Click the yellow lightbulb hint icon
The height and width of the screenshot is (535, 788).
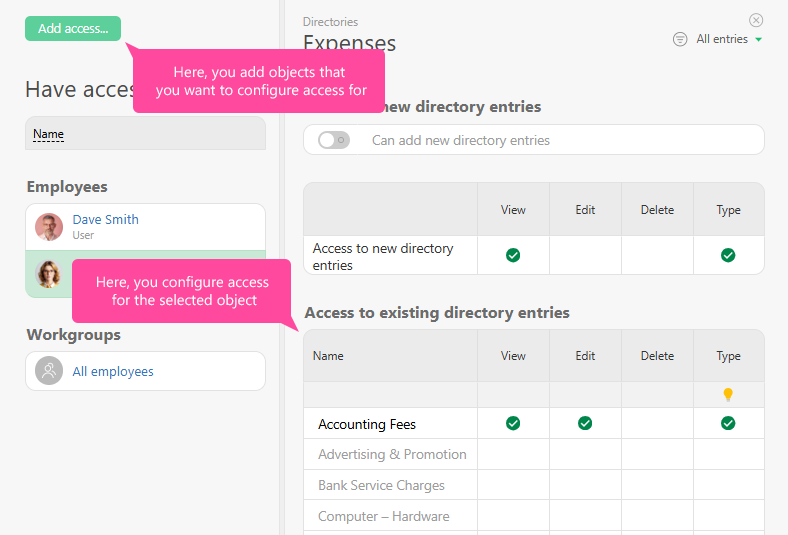point(728,395)
